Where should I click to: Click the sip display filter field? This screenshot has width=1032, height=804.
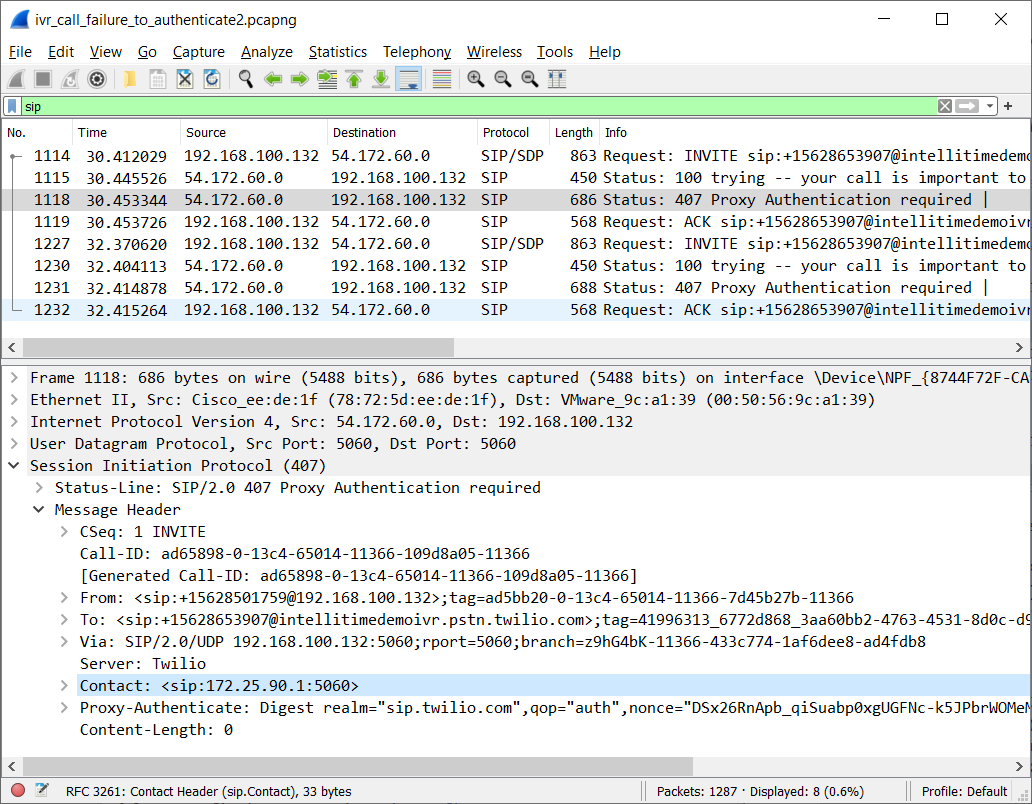coord(470,106)
